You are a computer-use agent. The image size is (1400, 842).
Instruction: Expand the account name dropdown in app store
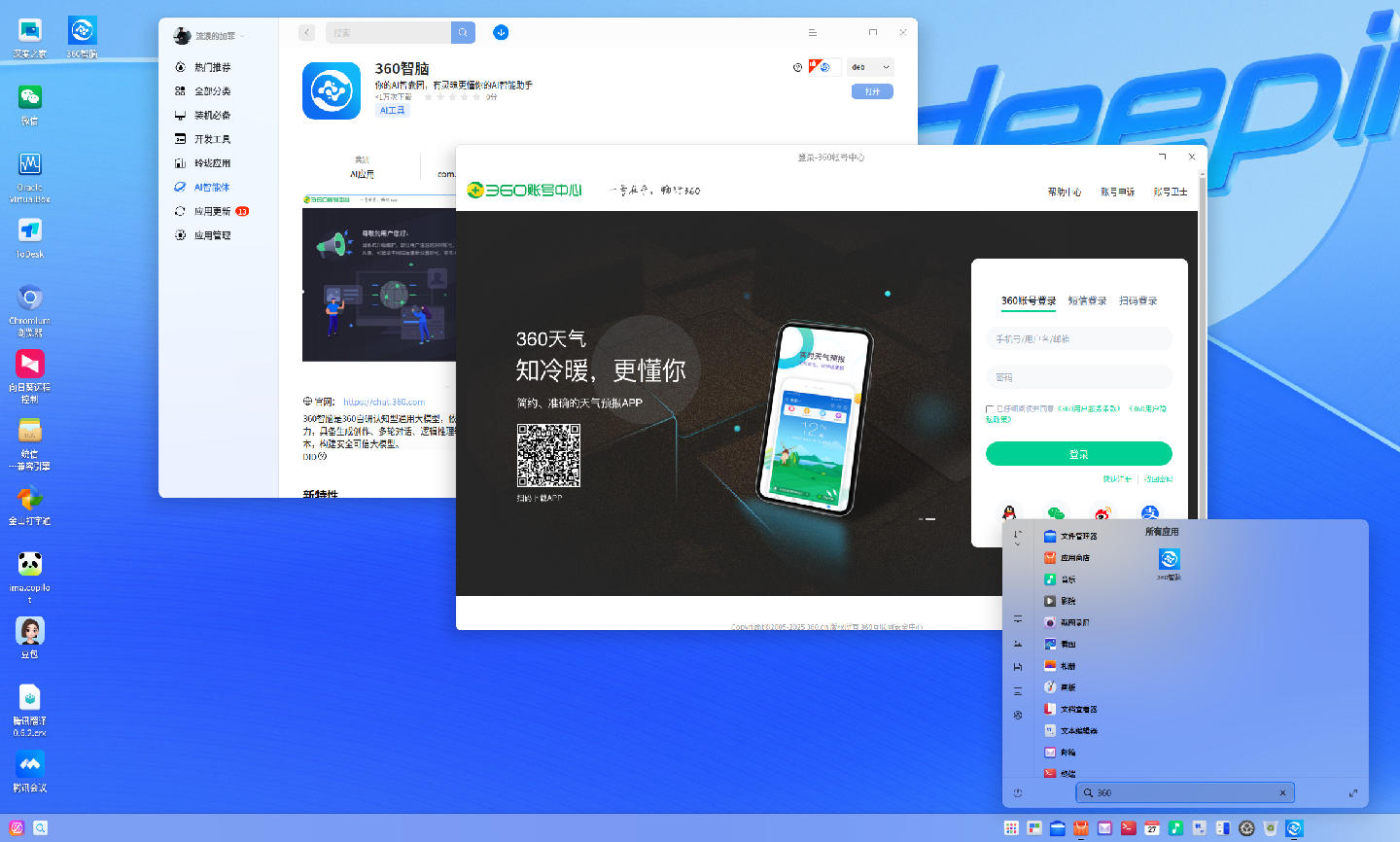242,36
